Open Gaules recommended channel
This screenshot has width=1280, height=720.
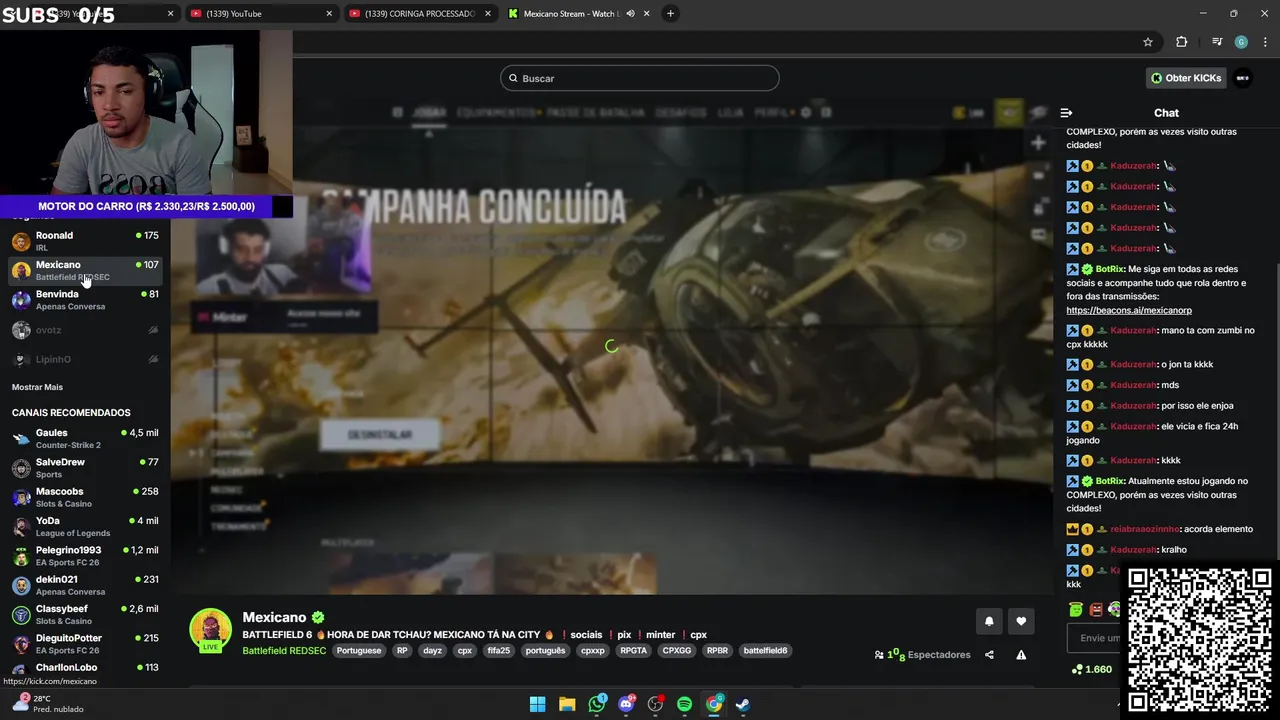point(85,438)
